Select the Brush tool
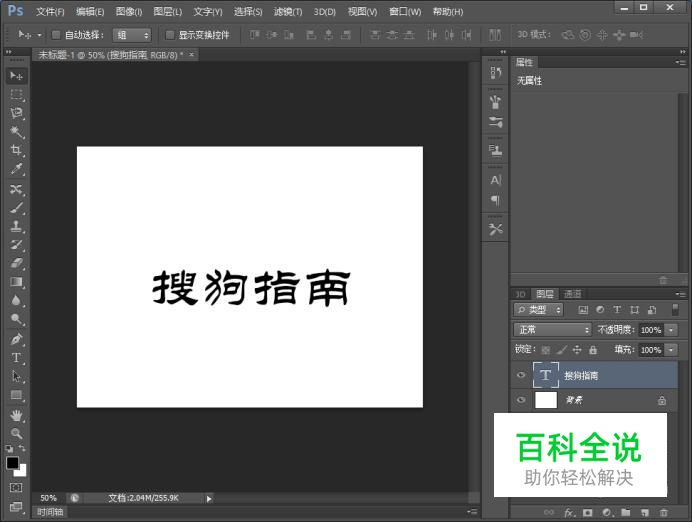692x522 pixels. 16,208
